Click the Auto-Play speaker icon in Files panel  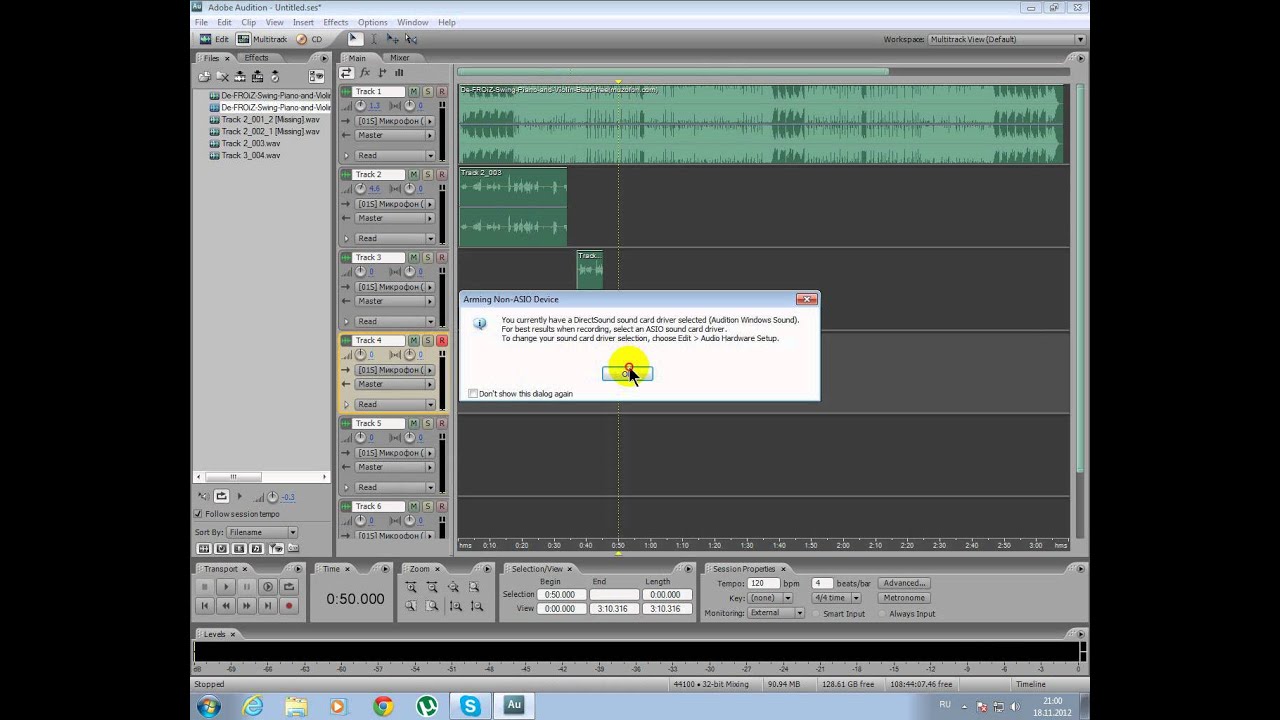[x=204, y=496]
